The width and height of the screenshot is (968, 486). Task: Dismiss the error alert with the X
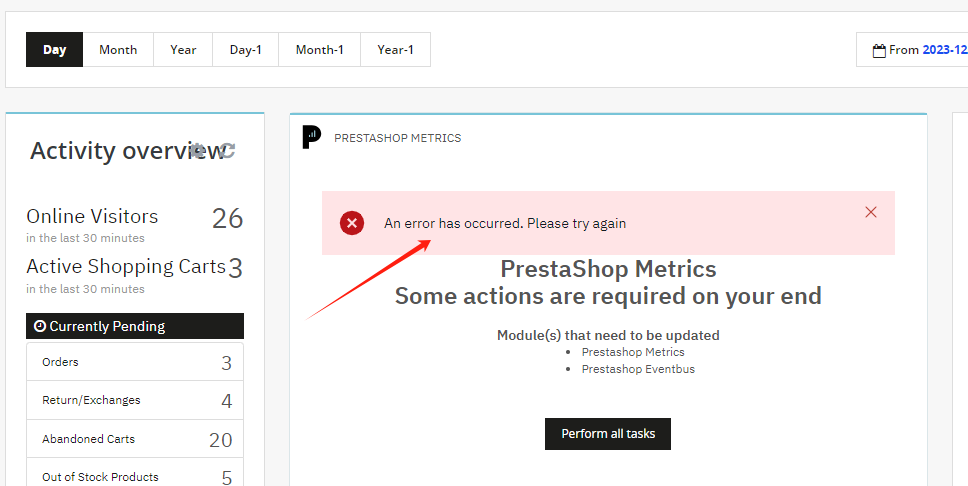coord(871,212)
